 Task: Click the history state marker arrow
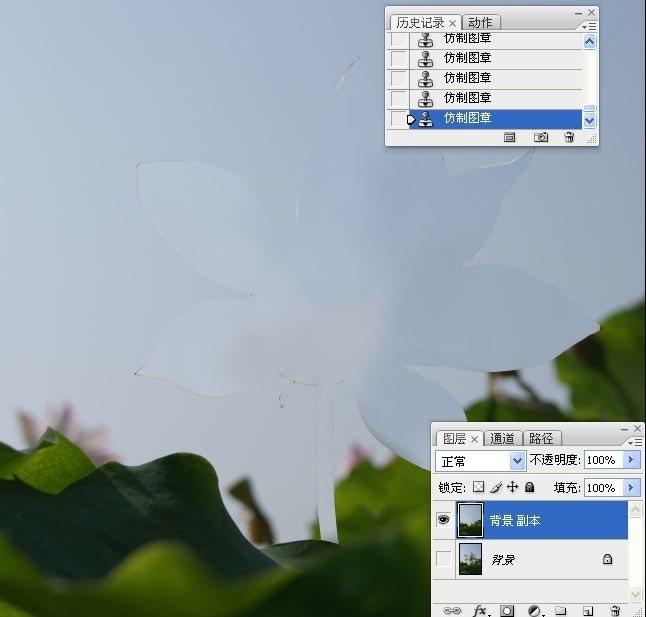(x=411, y=120)
